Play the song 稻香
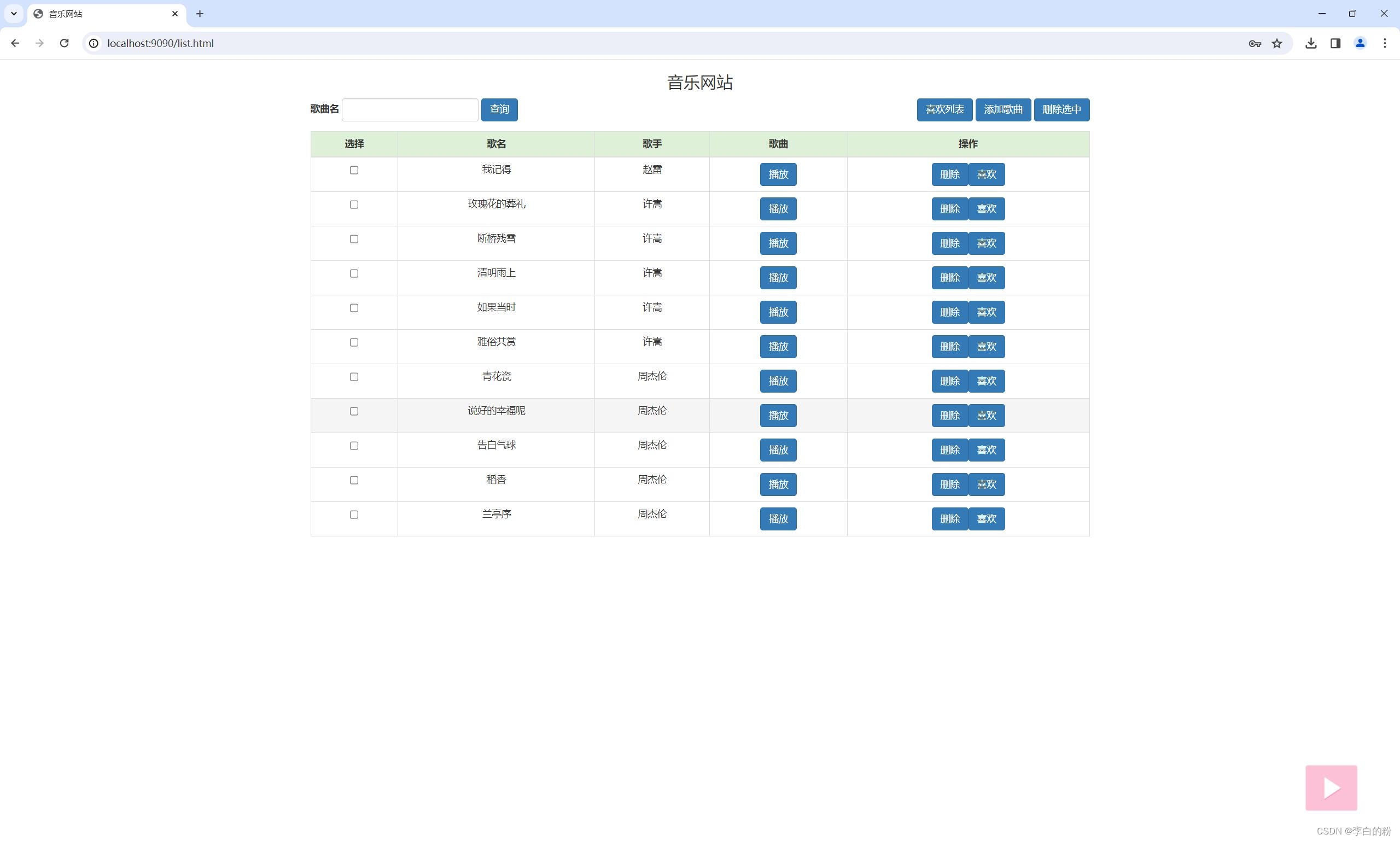Screen dimensions: 1400x841 pos(778,484)
